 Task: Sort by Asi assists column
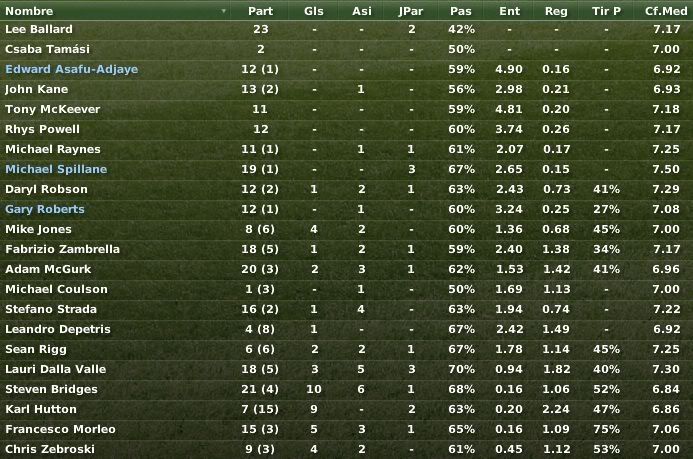pos(362,11)
